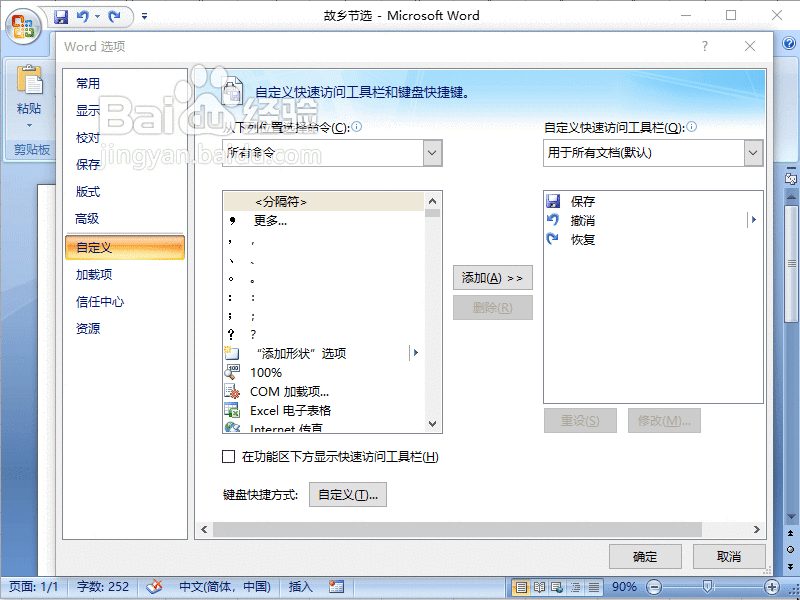Select <分隔符> in command list
Screen dimensions: 800x600
(323, 202)
